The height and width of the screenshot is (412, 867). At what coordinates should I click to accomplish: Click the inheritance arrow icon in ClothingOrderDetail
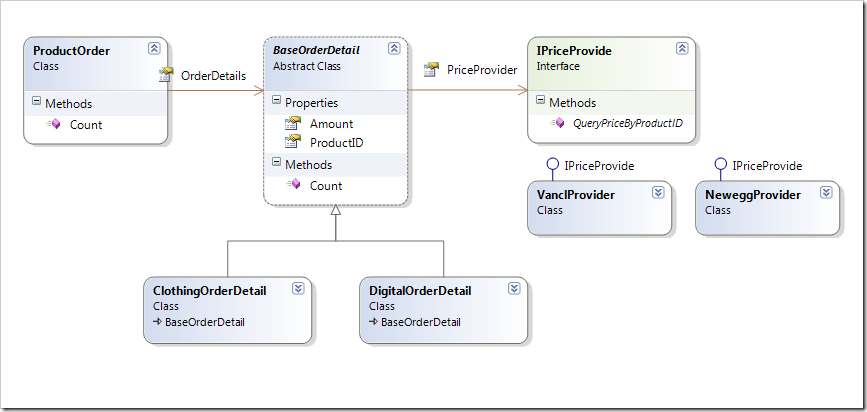(157, 322)
